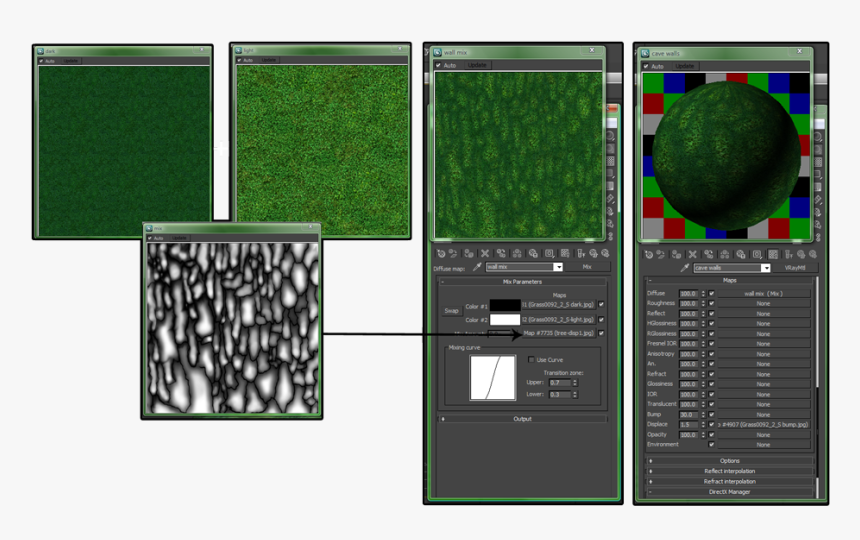This screenshot has width=860, height=540.
Task: Click Put to Library icon in wall mix window
Action: pos(533,253)
